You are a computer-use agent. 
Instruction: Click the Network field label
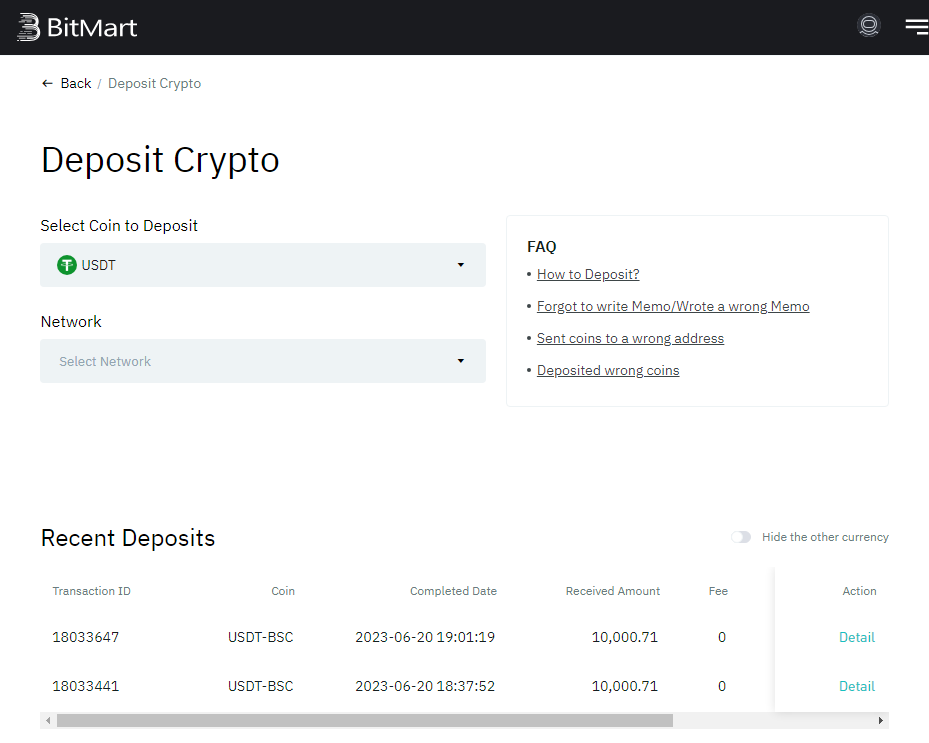coord(71,322)
